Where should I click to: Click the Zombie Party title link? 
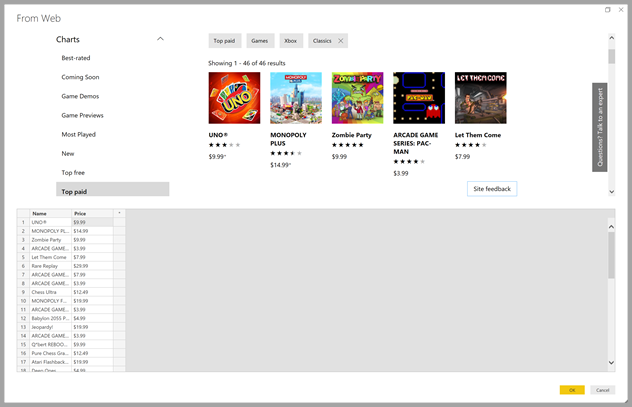(x=351, y=135)
